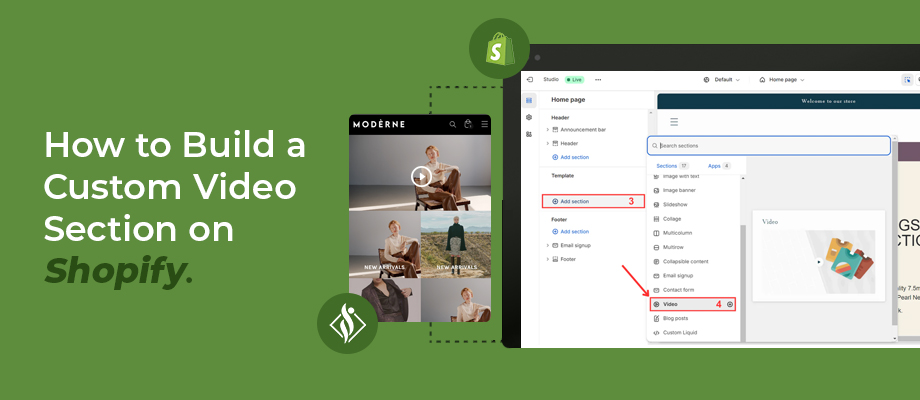This screenshot has width=920, height=400.
Task: Click section list scrollbar up arrow
Action: [743, 178]
